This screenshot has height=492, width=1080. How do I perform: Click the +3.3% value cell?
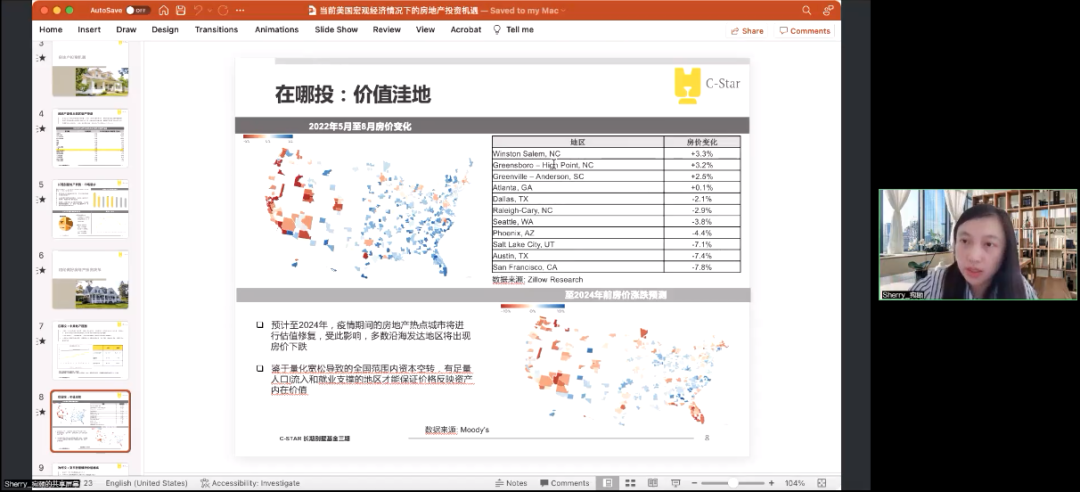[702, 154]
